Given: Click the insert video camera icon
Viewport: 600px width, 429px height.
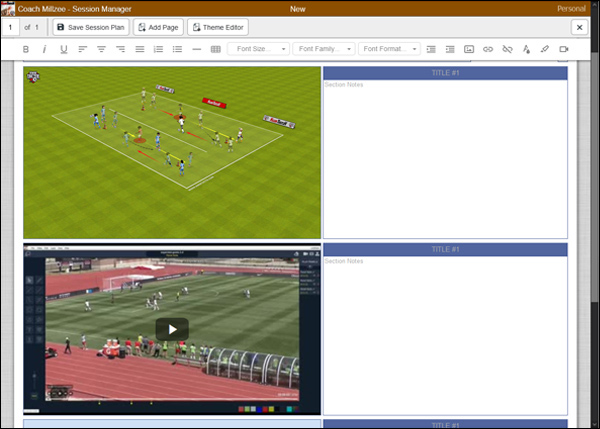Looking at the screenshot, I should point(564,49).
